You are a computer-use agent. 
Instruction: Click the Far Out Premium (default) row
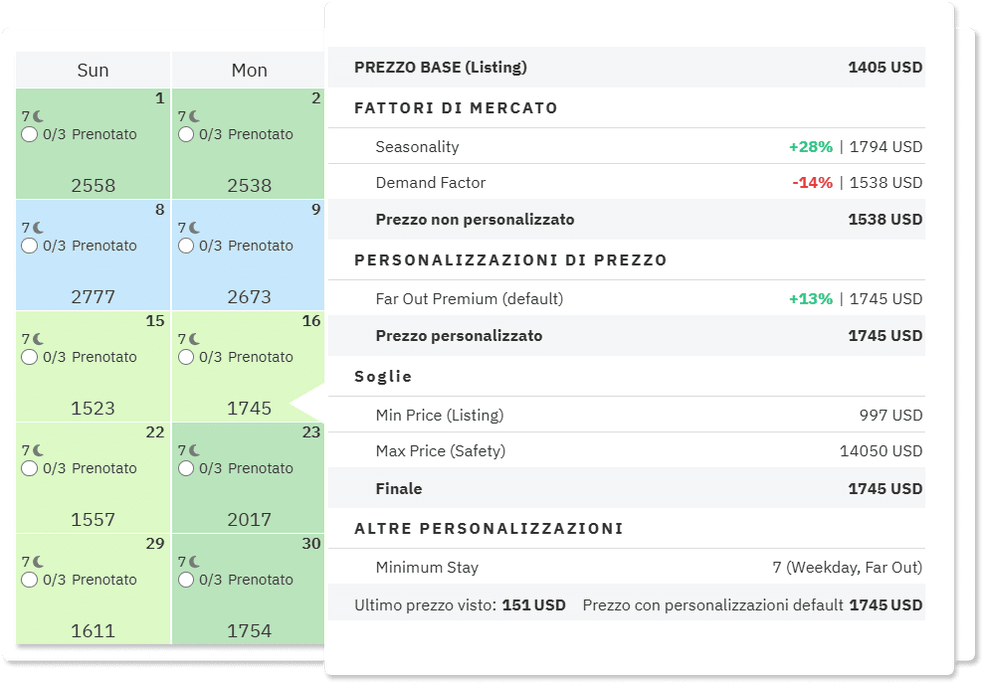(x=639, y=299)
